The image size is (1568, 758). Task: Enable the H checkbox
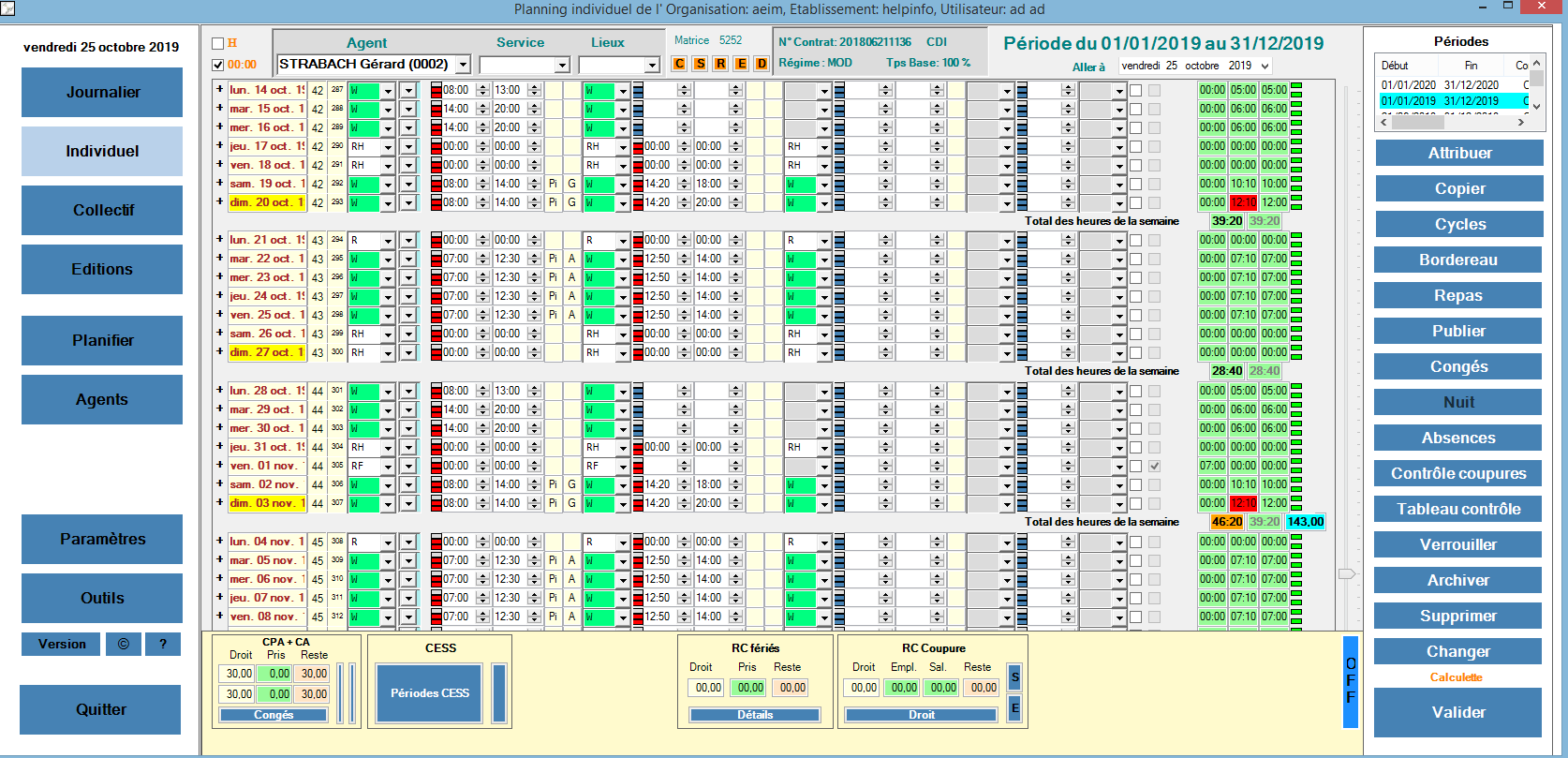coord(218,43)
